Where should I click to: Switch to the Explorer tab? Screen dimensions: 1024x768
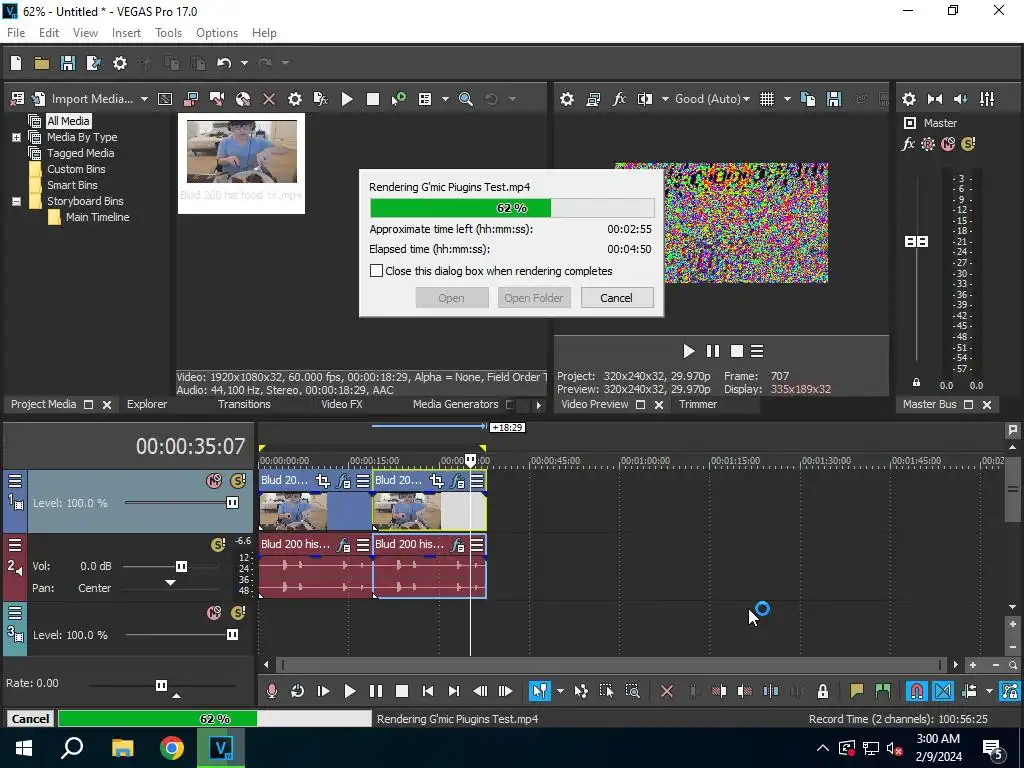click(147, 404)
